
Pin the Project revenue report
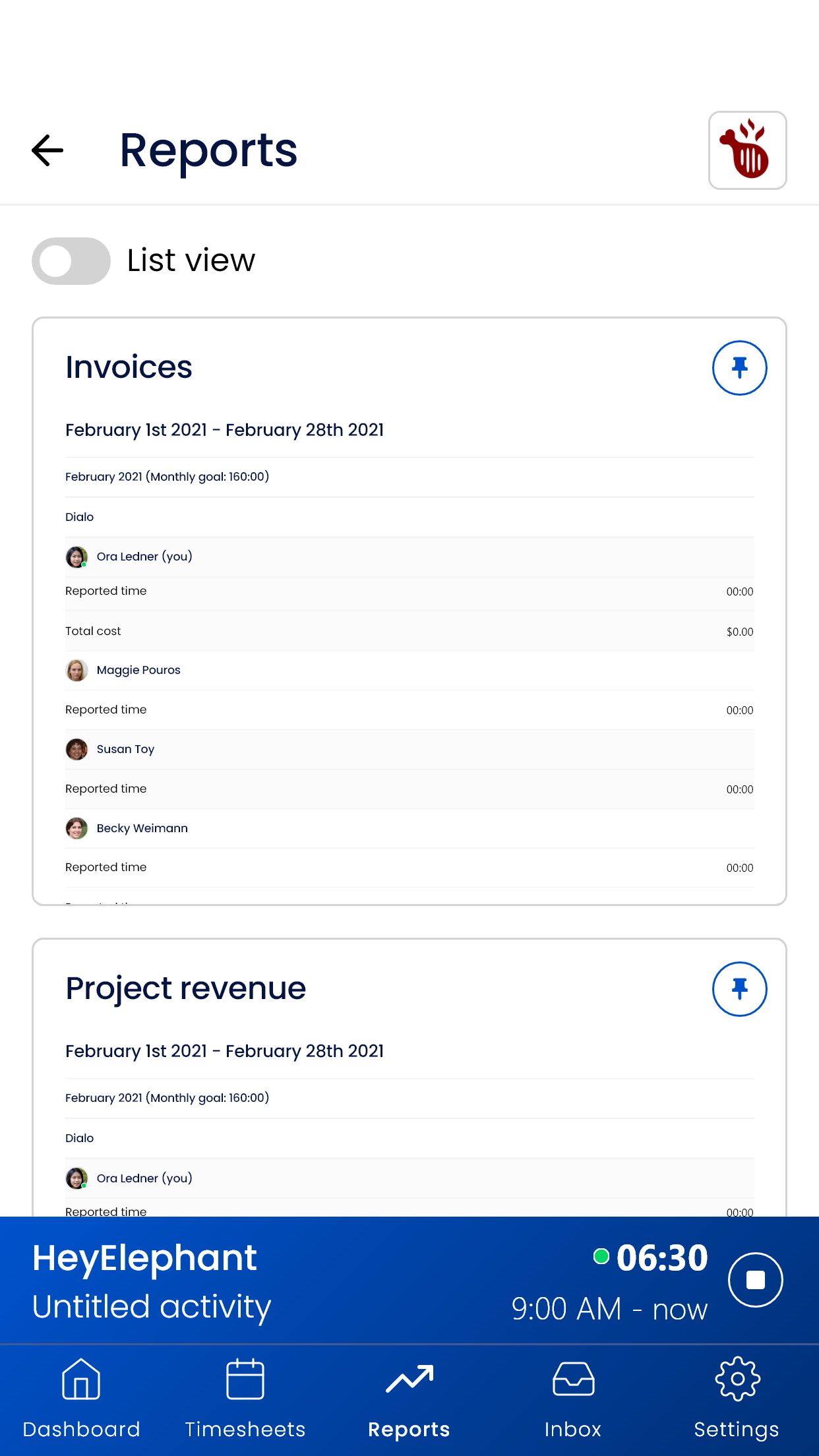click(739, 989)
